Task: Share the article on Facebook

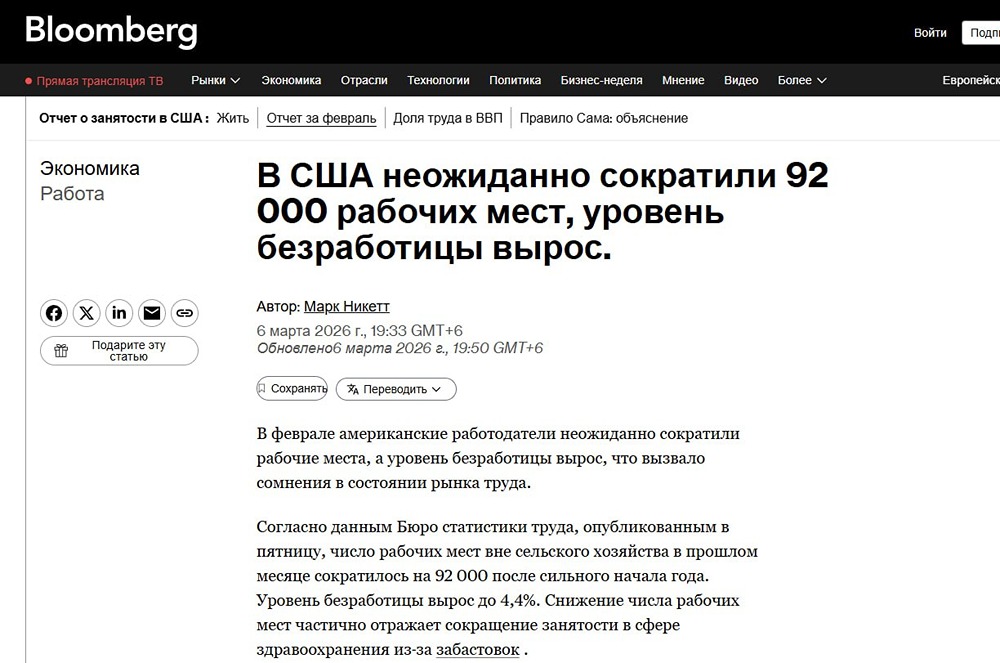Action: click(54, 313)
